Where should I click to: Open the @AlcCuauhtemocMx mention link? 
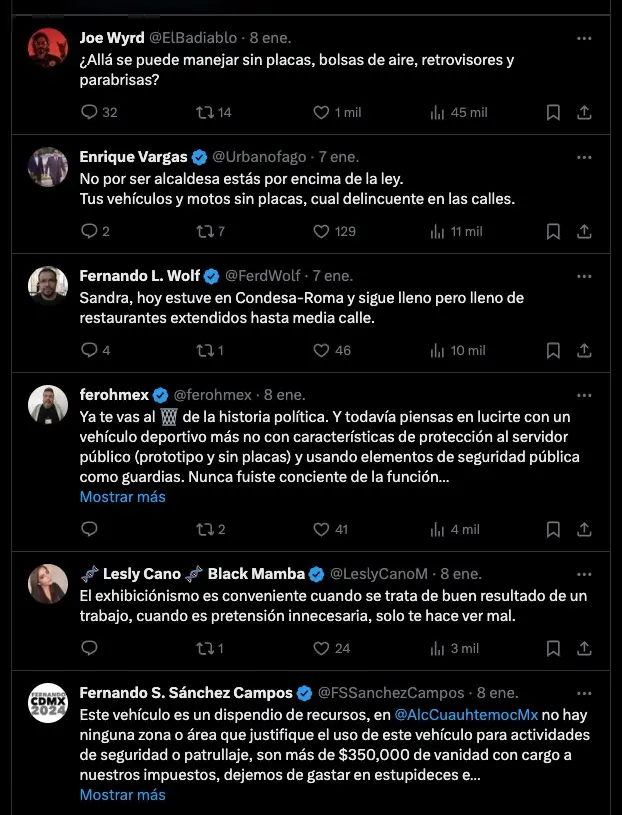466,715
